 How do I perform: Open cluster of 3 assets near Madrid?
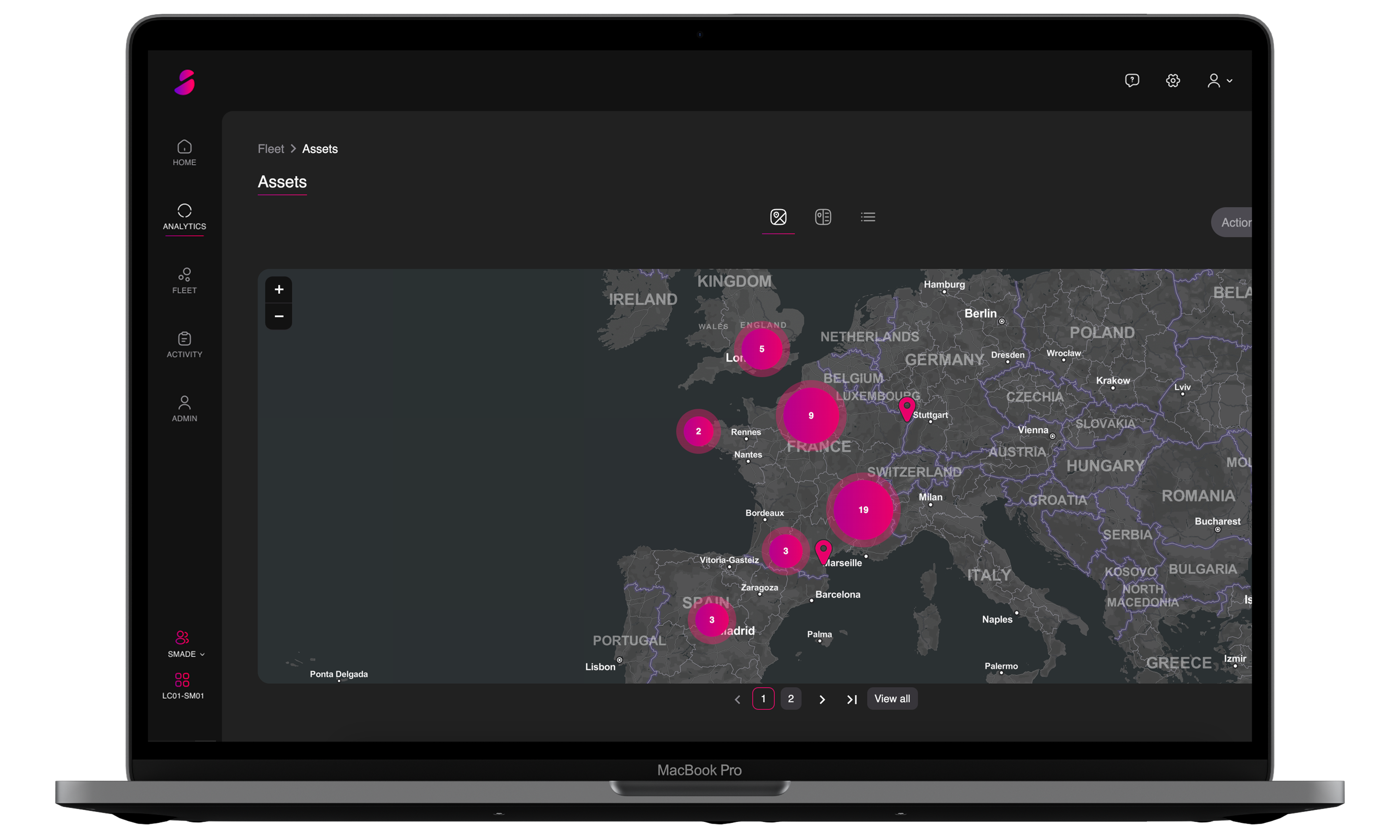pyautogui.click(x=711, y=620)
